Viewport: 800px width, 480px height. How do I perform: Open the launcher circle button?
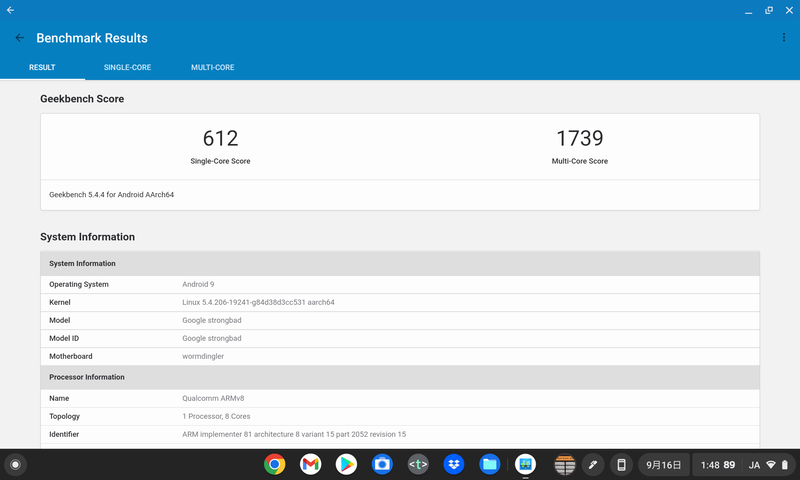15,465
